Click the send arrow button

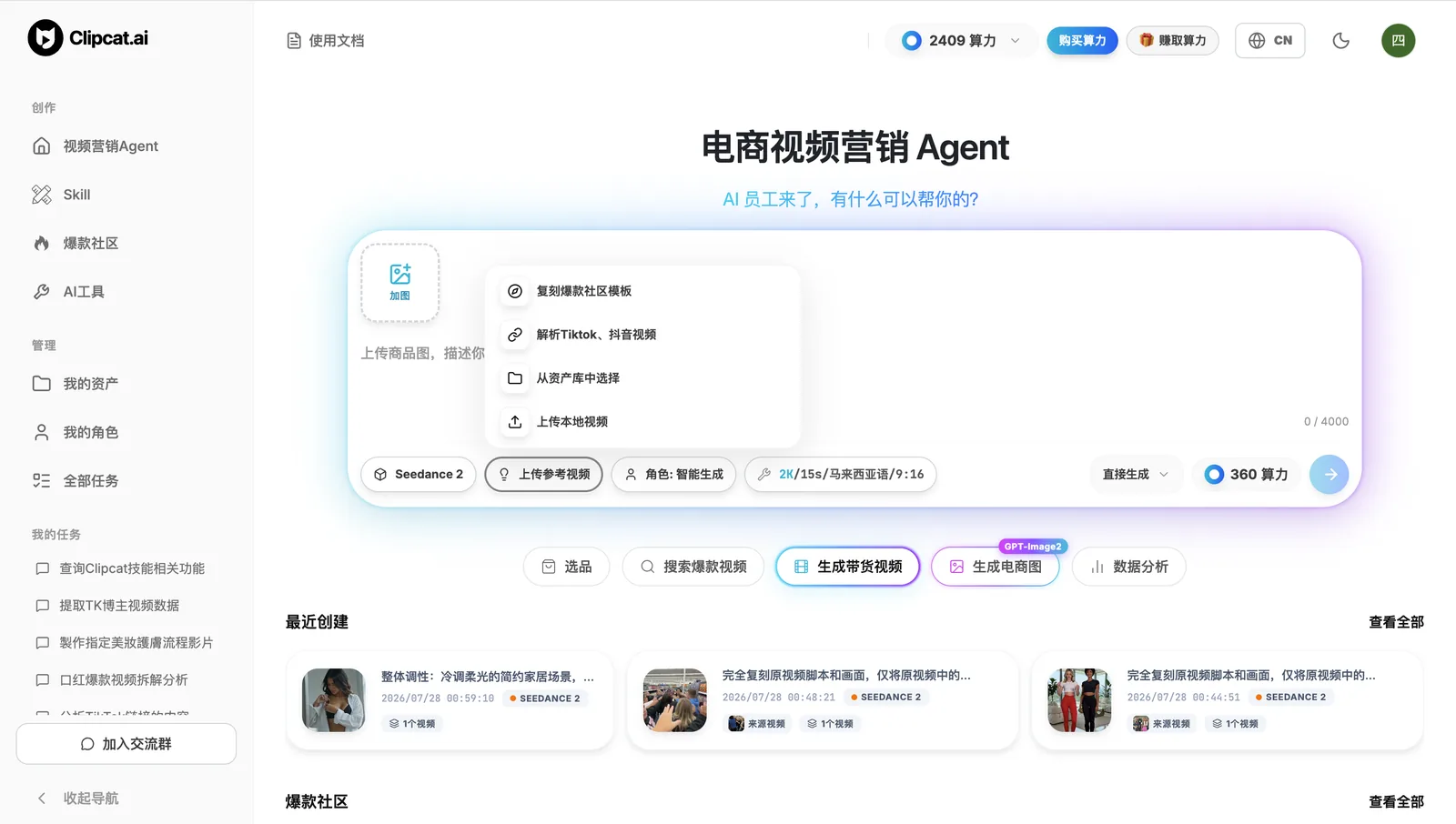click(x=1330, y=475)
